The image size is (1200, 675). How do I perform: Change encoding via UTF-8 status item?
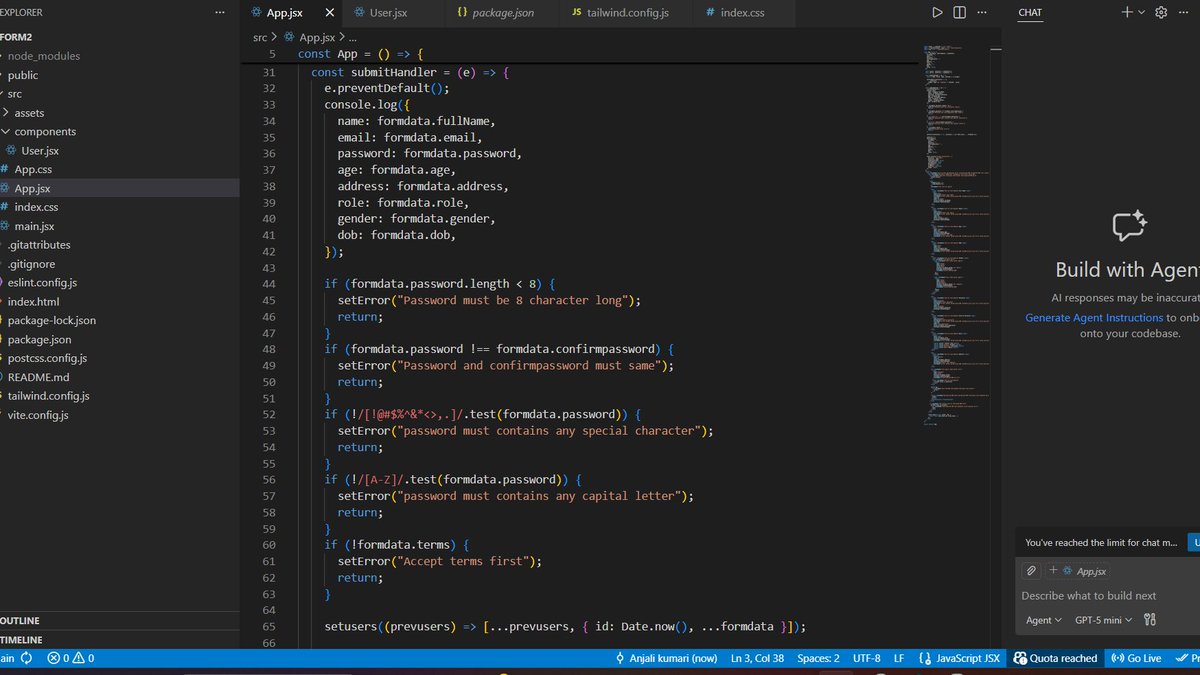pyautogui.click(x=867, y=658)
